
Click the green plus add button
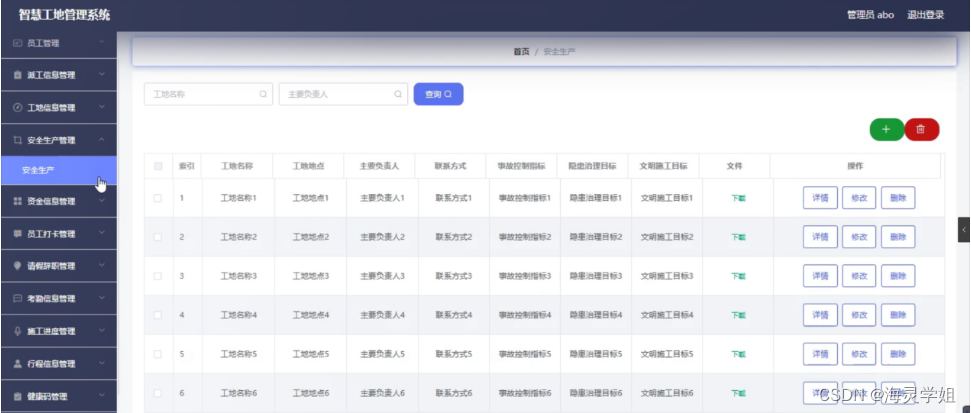[886, 129]
